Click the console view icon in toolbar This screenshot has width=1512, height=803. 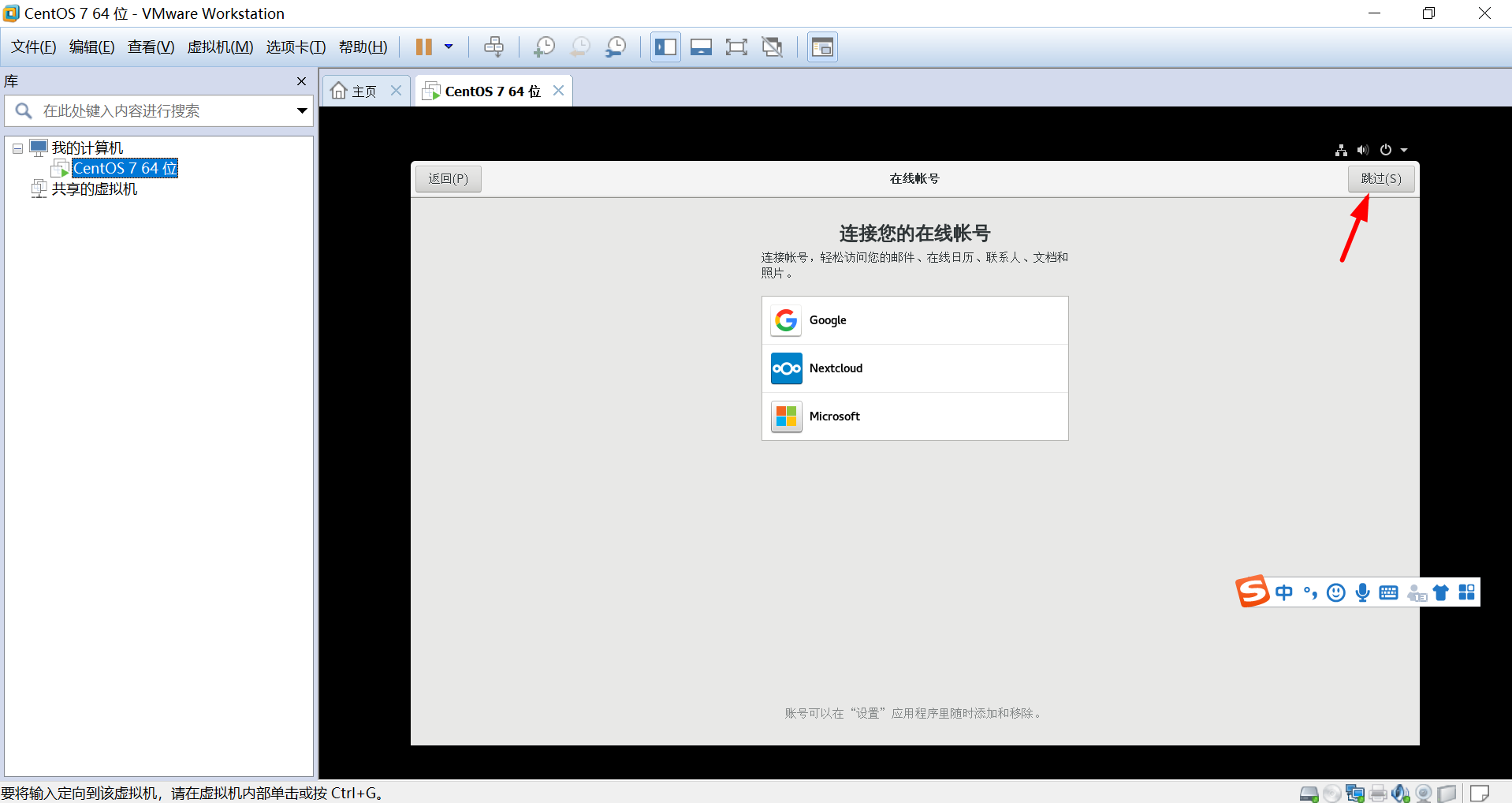pyautogui.click(x=822, y=47)
